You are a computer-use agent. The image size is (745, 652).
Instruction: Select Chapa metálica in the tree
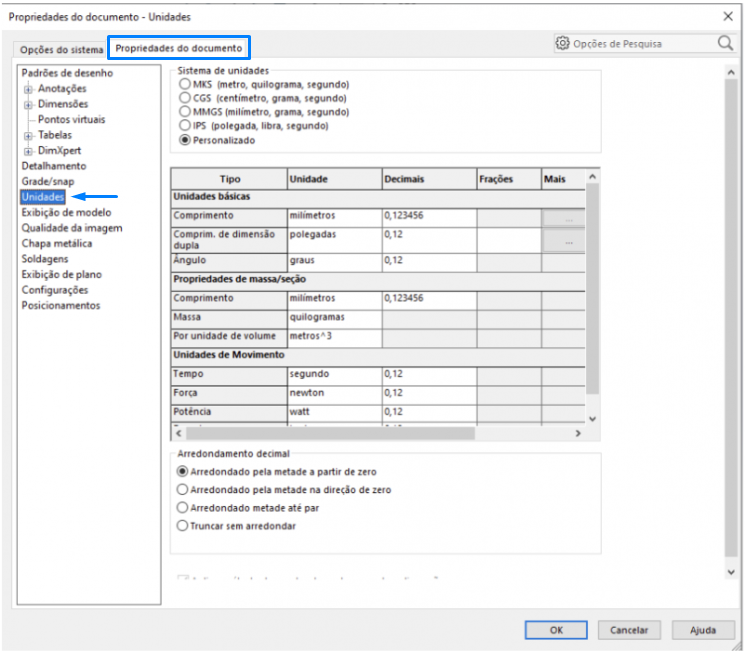coord(57,243)
